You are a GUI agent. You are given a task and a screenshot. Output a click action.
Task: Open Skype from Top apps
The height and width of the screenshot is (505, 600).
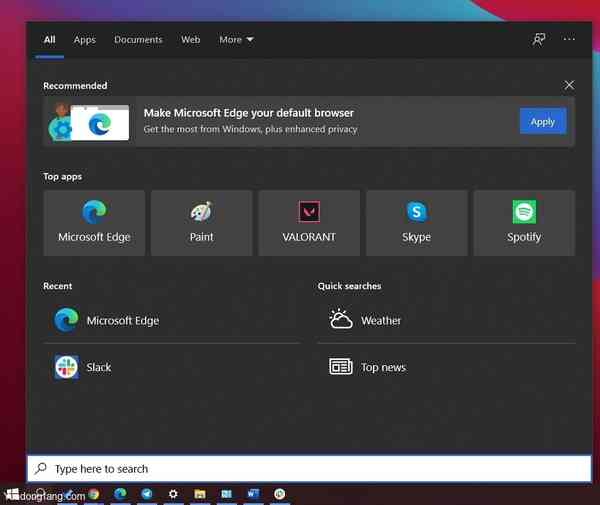tap(417, 223)
